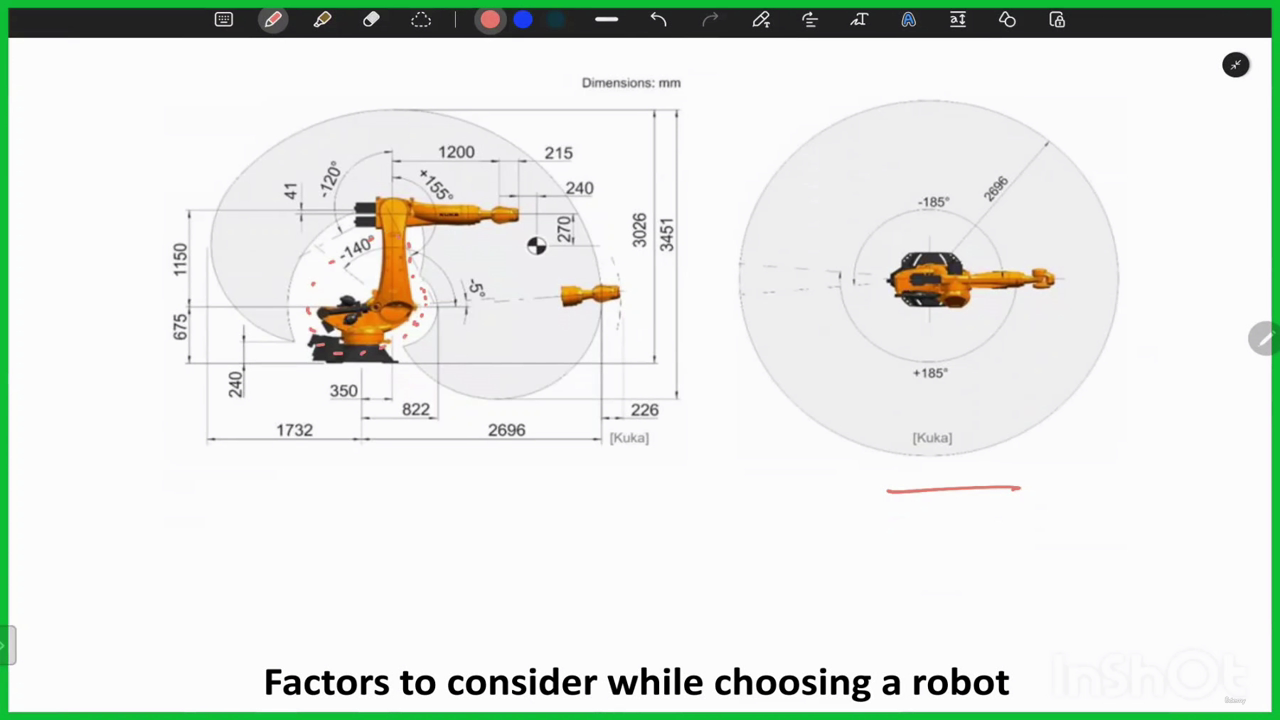Exit full screen with collapse button

pos(1236,65)
